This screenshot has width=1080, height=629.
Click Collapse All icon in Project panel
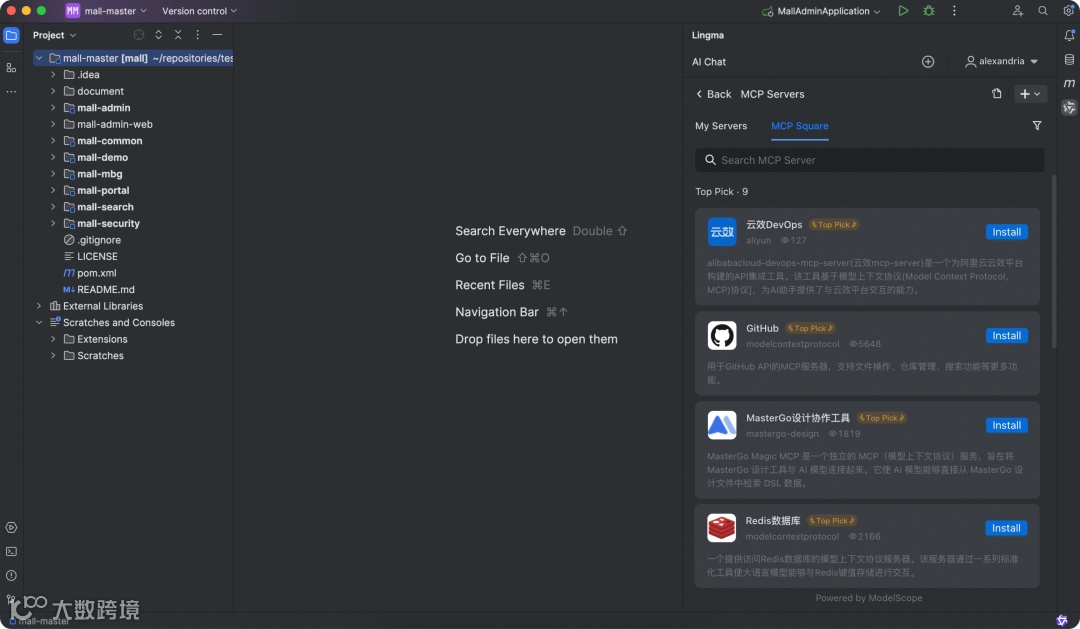(178, 35)
